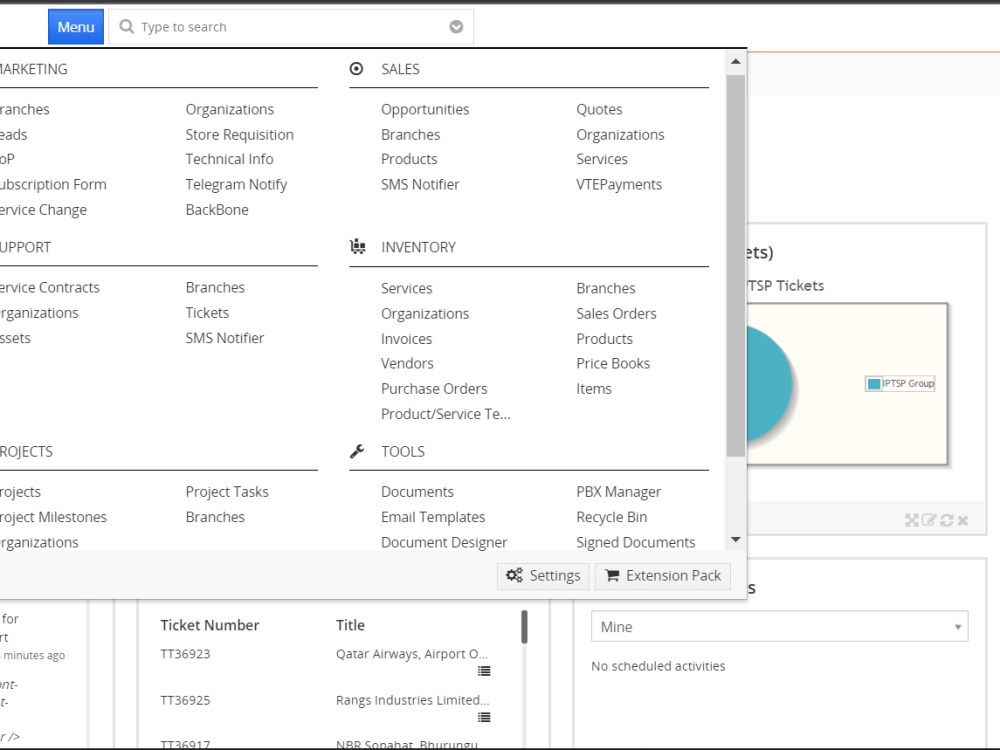Open the Mine activities dropdown
The height and width of the screenshot is (750, 1000).
[779, 627]
